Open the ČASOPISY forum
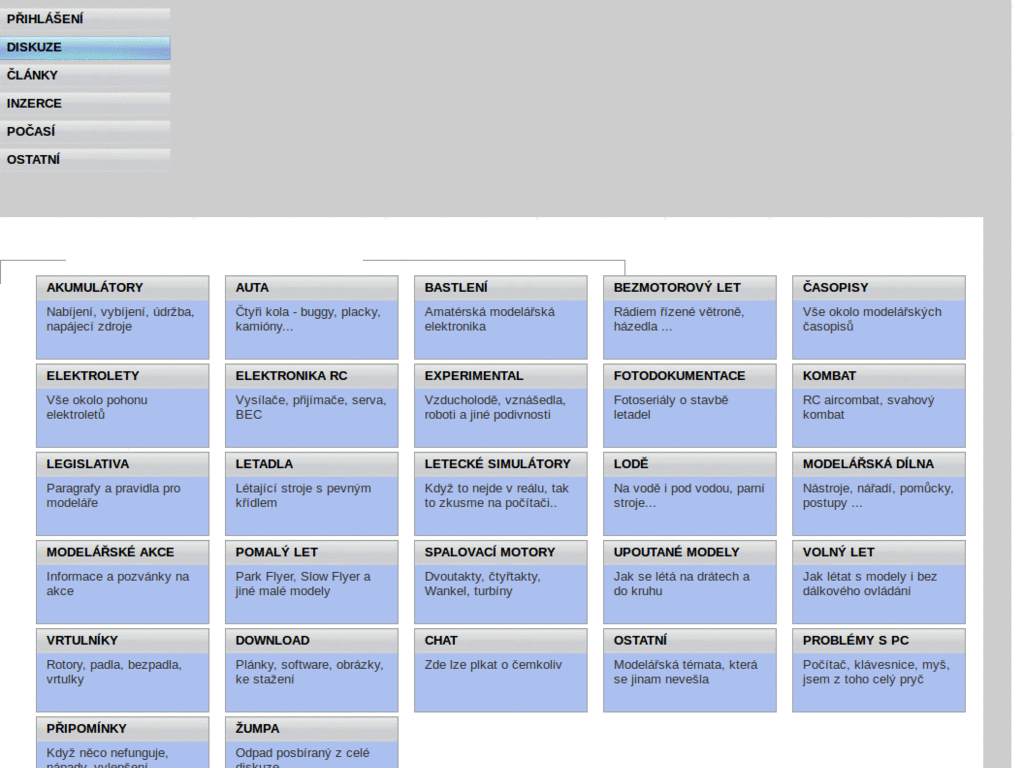This screenshot has height=768, width=1024. pyautogui.click(x=835, y=287)
